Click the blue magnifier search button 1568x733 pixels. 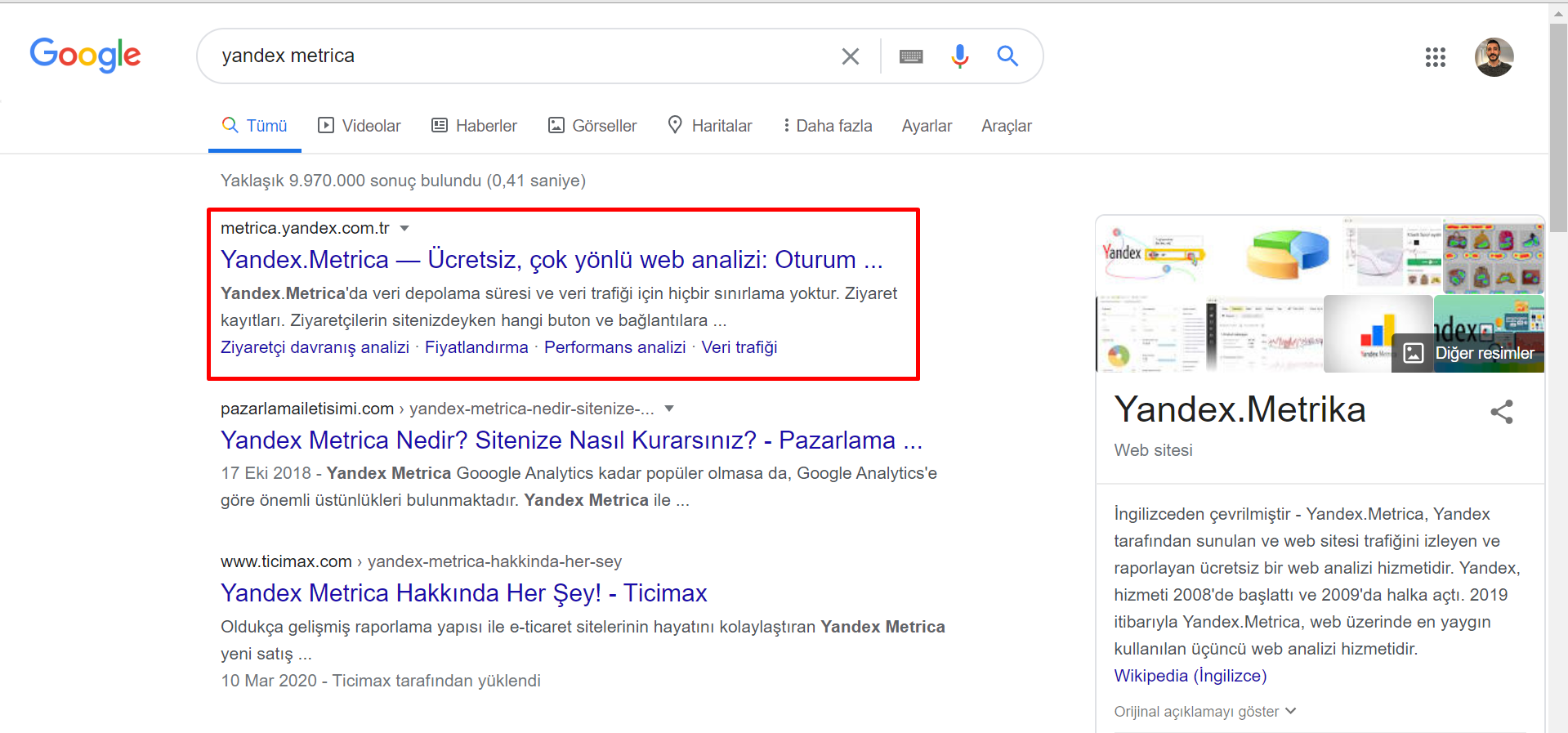click(x=1007, y=56)
